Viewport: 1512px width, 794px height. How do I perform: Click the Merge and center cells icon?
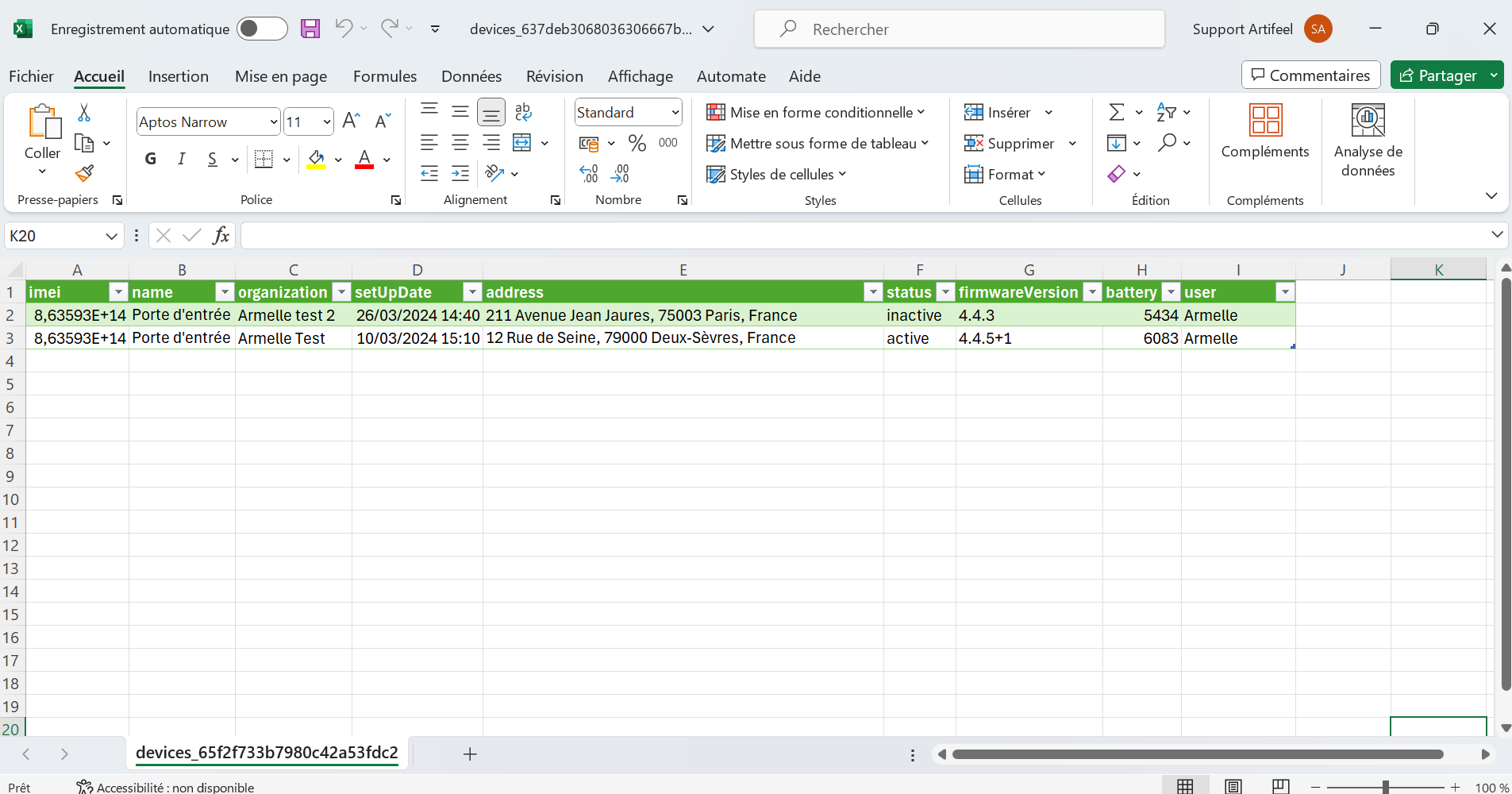point(522,143)
